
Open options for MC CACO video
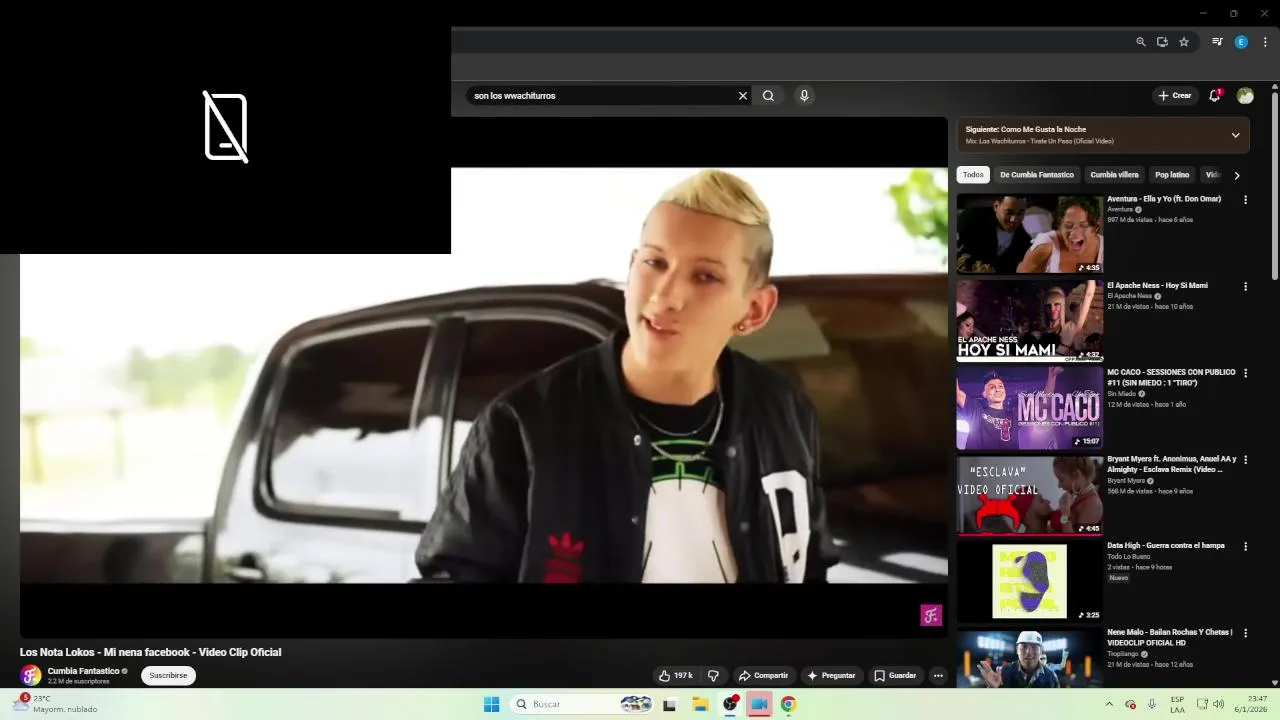point(1245,373)
